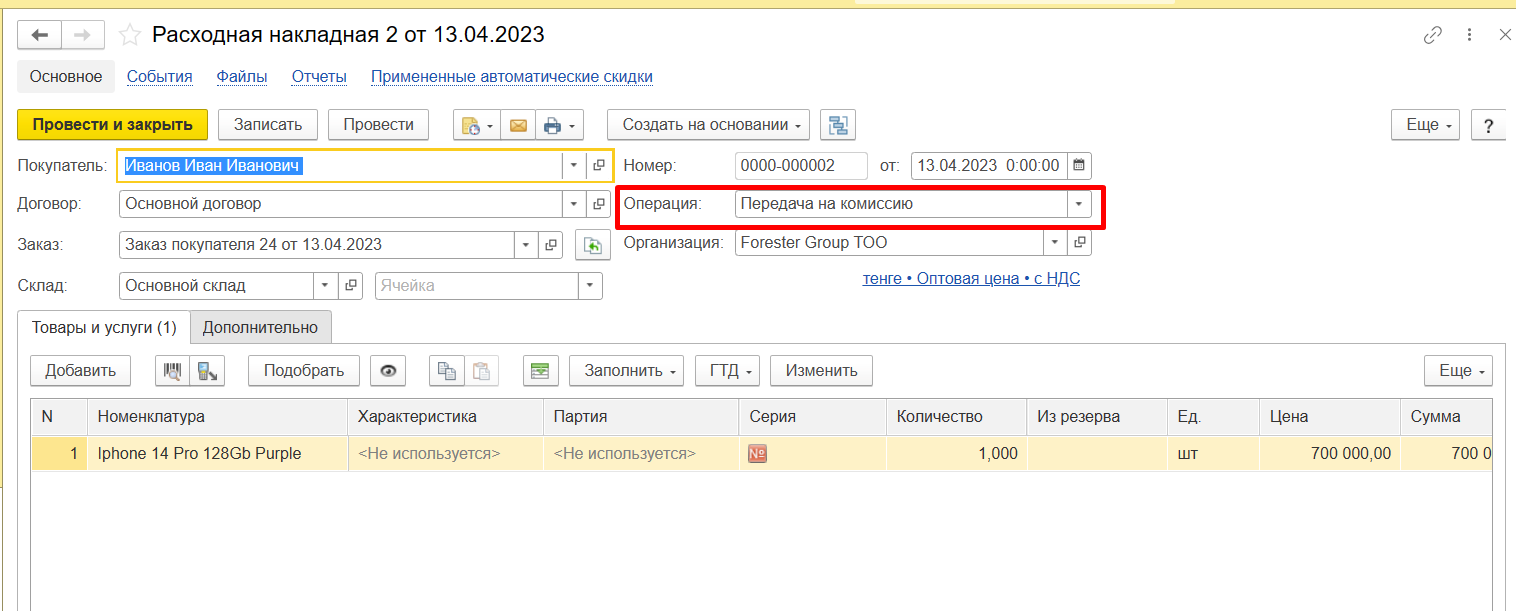Open the События navigation tab
Viewport: 1516px width, 611px height.
[x=159, y=77]
